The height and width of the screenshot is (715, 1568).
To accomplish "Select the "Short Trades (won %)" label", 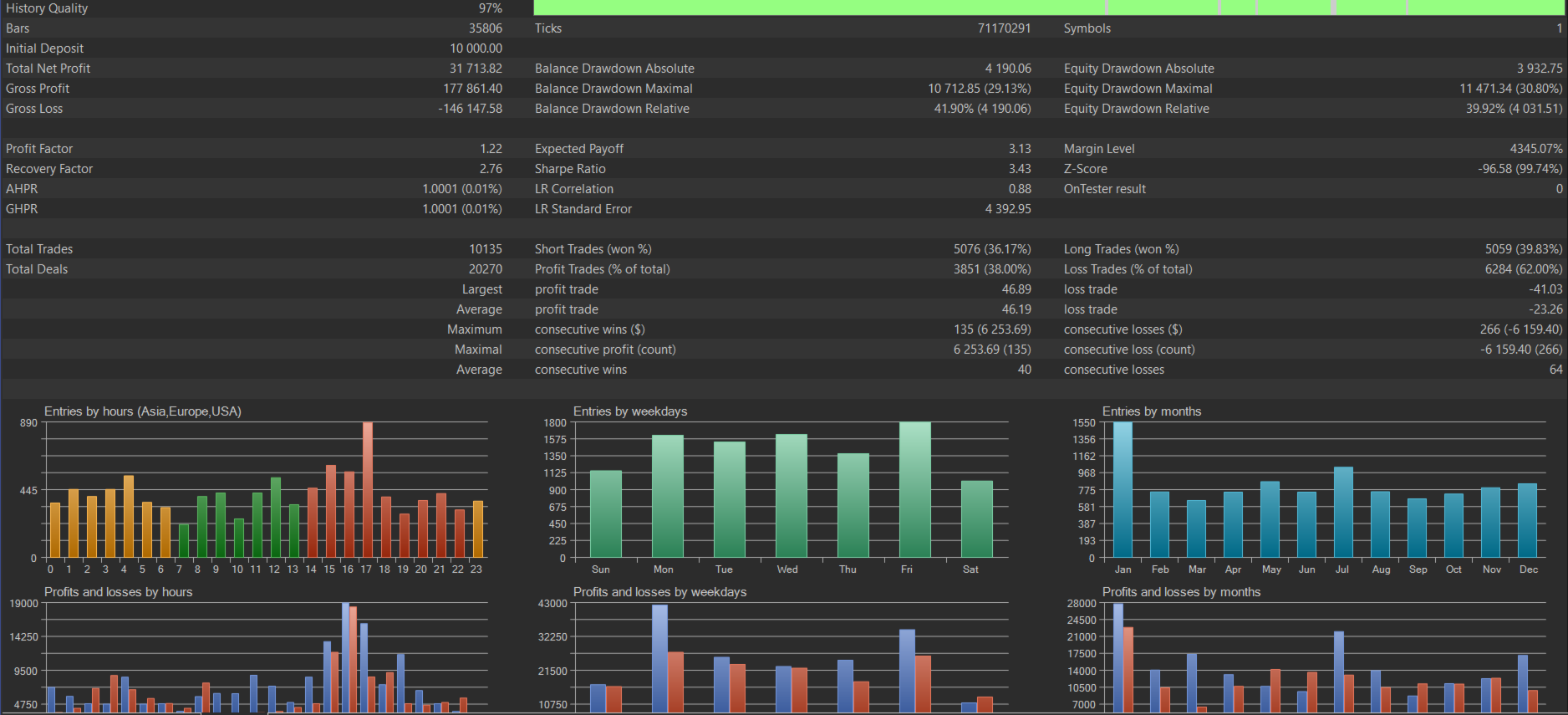I will (x=593, y=249).
